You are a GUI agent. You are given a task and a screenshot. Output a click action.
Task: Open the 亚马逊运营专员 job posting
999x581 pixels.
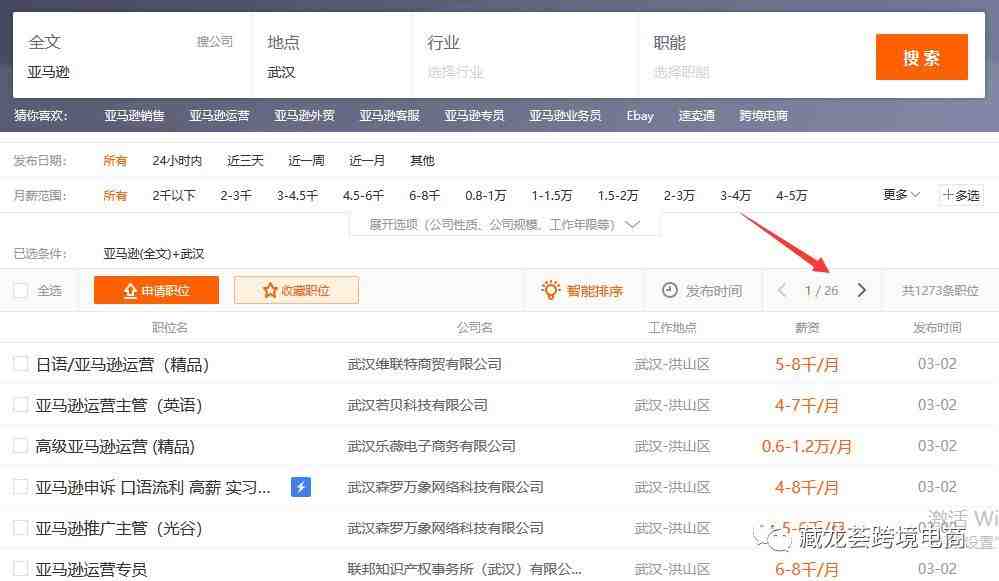click(91, 569)
